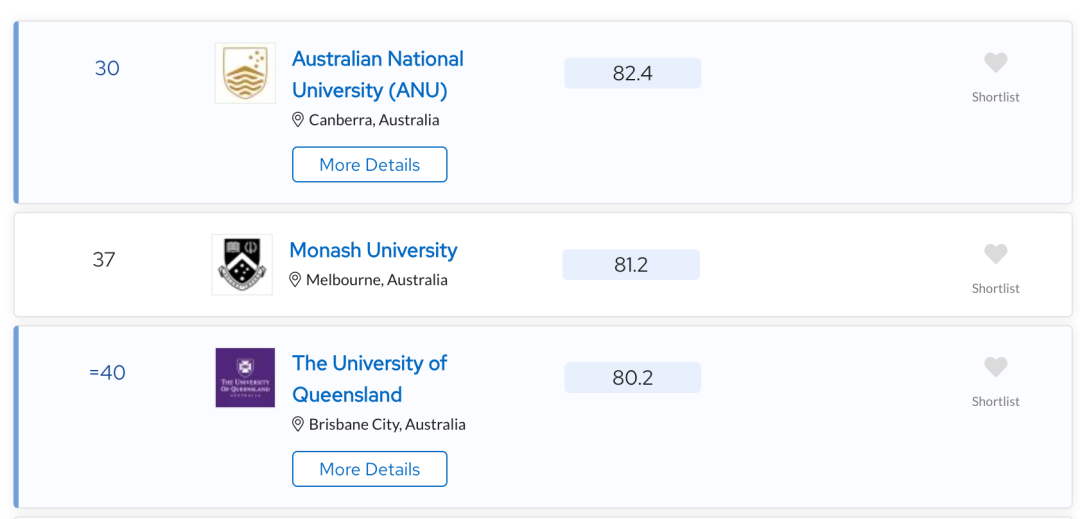Click the 82.4 overall score badge

632,73
